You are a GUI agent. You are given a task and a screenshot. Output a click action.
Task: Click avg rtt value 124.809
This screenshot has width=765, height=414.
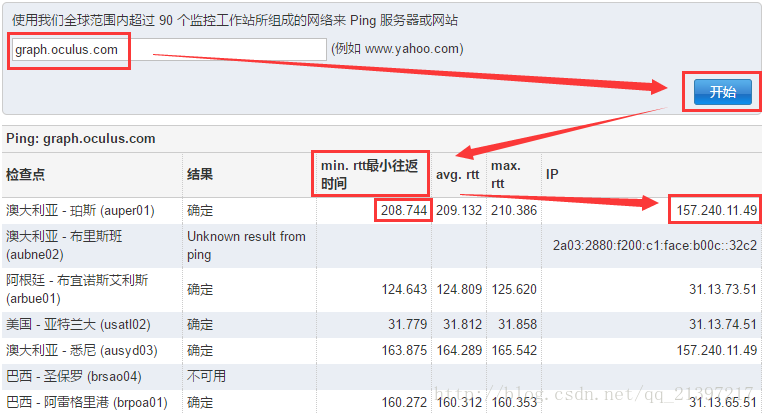pyautogui.click(x=459, y=289)
